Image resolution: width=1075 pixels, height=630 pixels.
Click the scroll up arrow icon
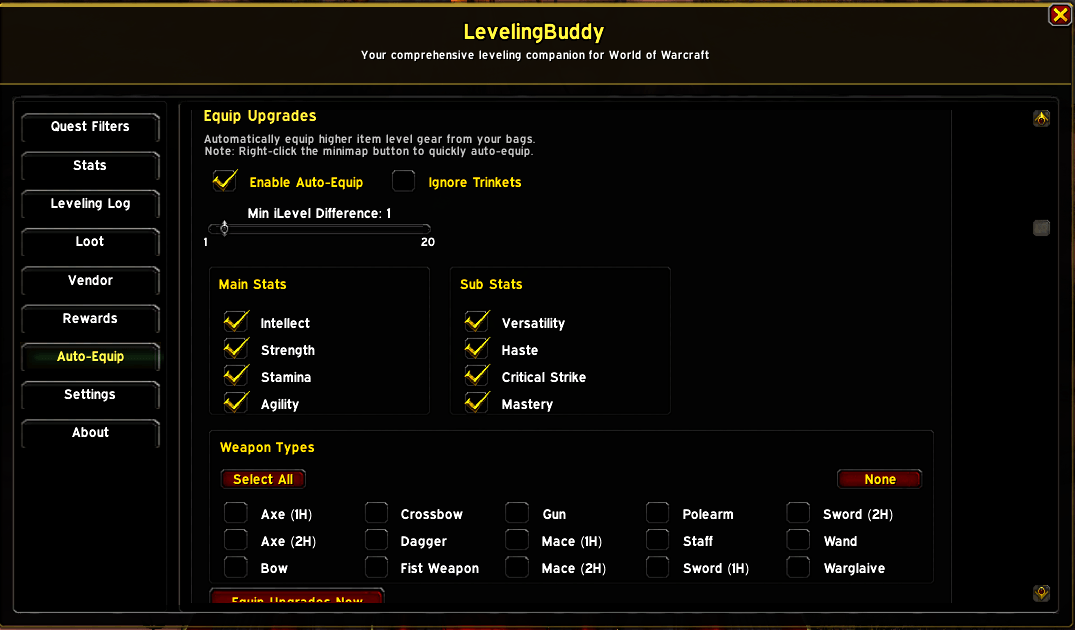(1041, 119)
